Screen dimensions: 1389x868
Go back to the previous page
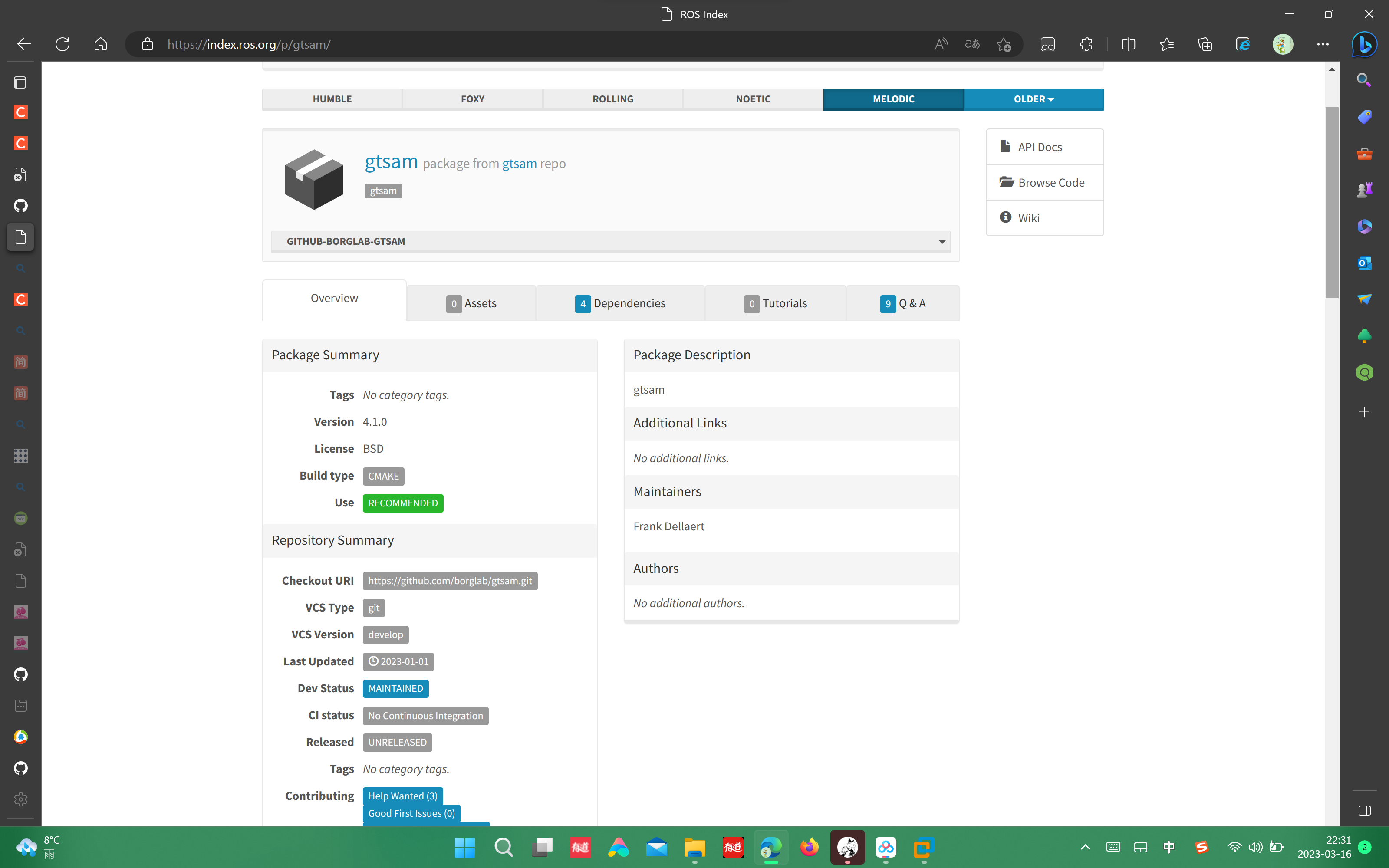(24, 44)
